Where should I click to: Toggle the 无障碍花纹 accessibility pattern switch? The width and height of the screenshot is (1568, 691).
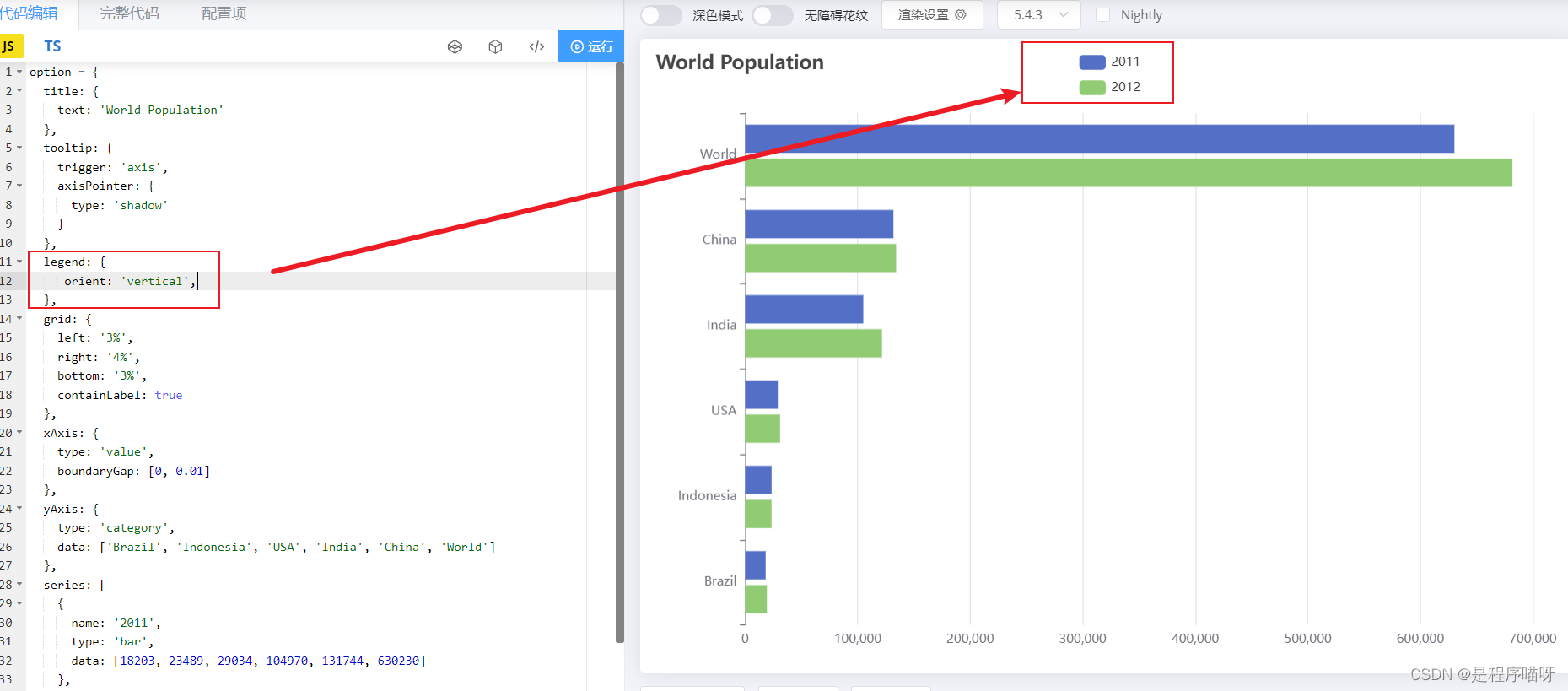773,15
